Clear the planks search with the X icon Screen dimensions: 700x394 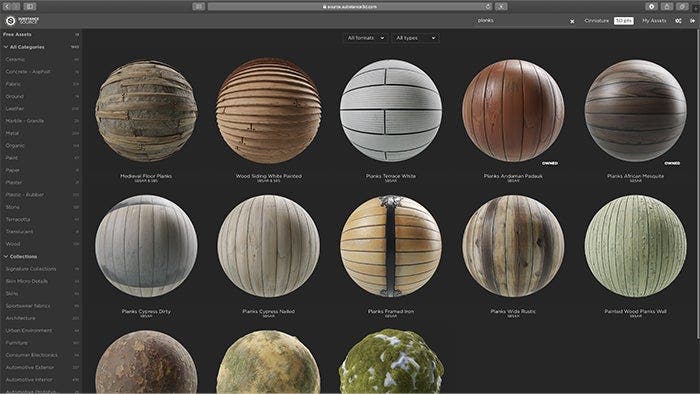[572, 21]
